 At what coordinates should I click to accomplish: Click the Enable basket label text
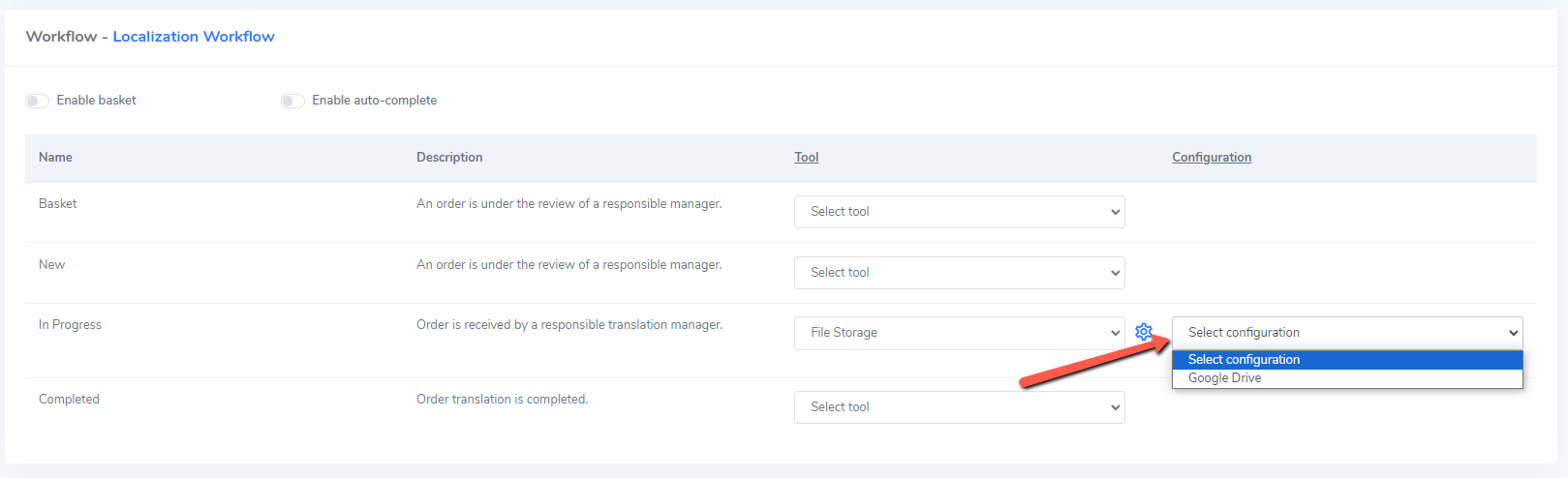click(96, 101)
